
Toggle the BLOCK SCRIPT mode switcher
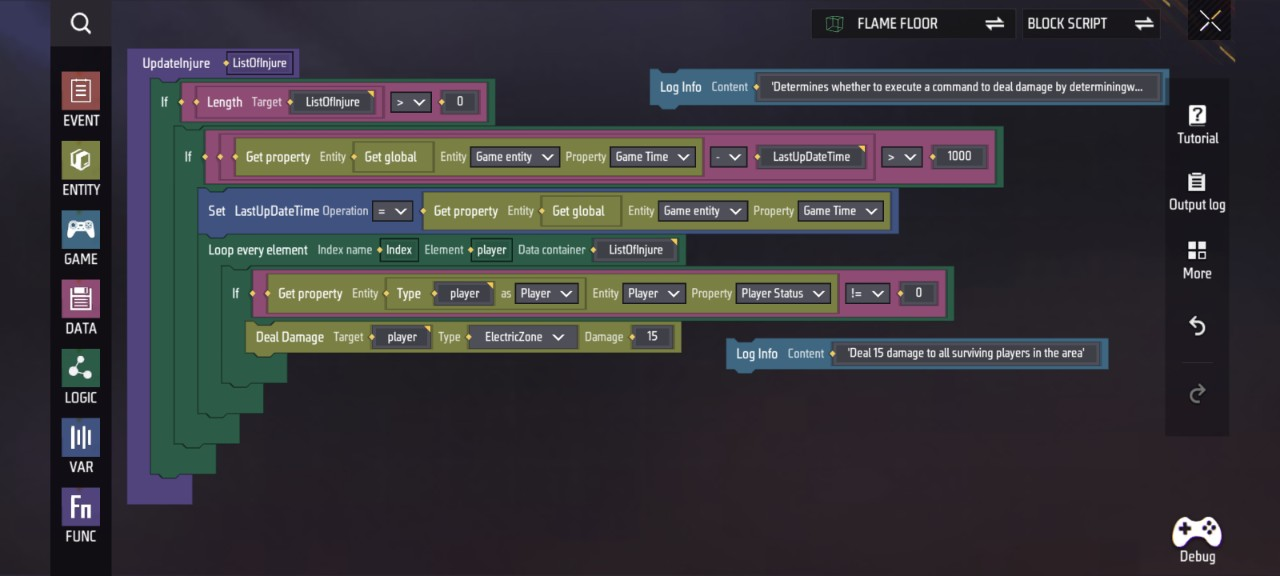[1090, 24]
